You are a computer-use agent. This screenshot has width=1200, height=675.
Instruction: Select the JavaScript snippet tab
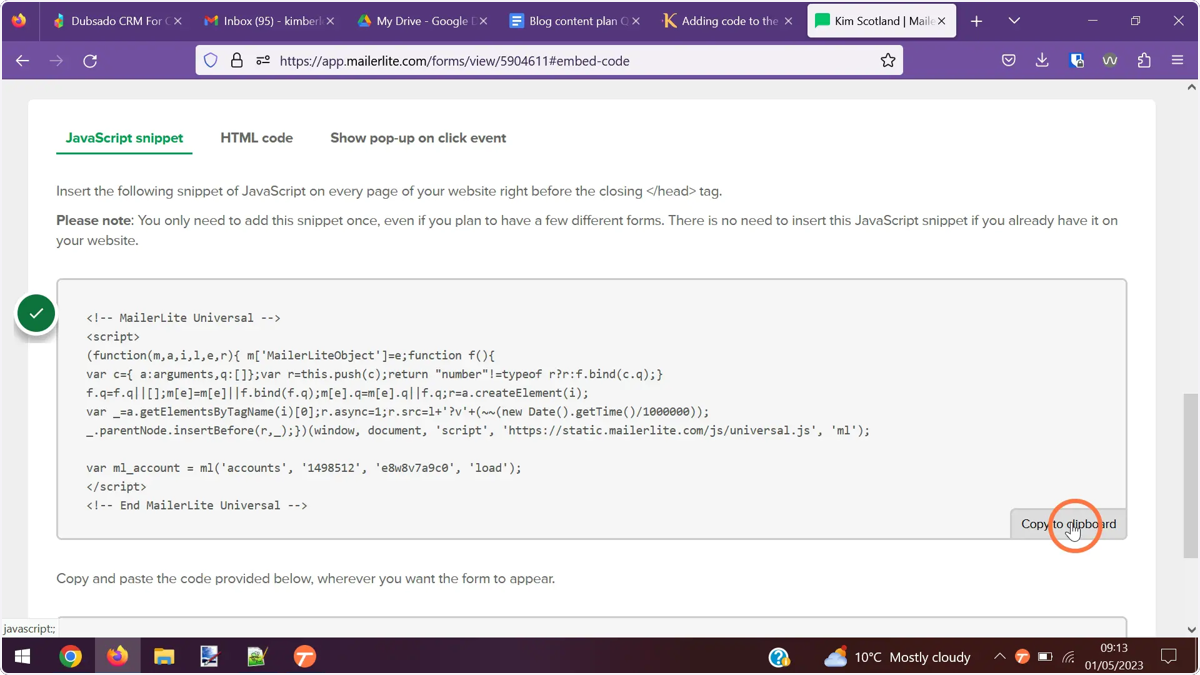coord(124,138)
